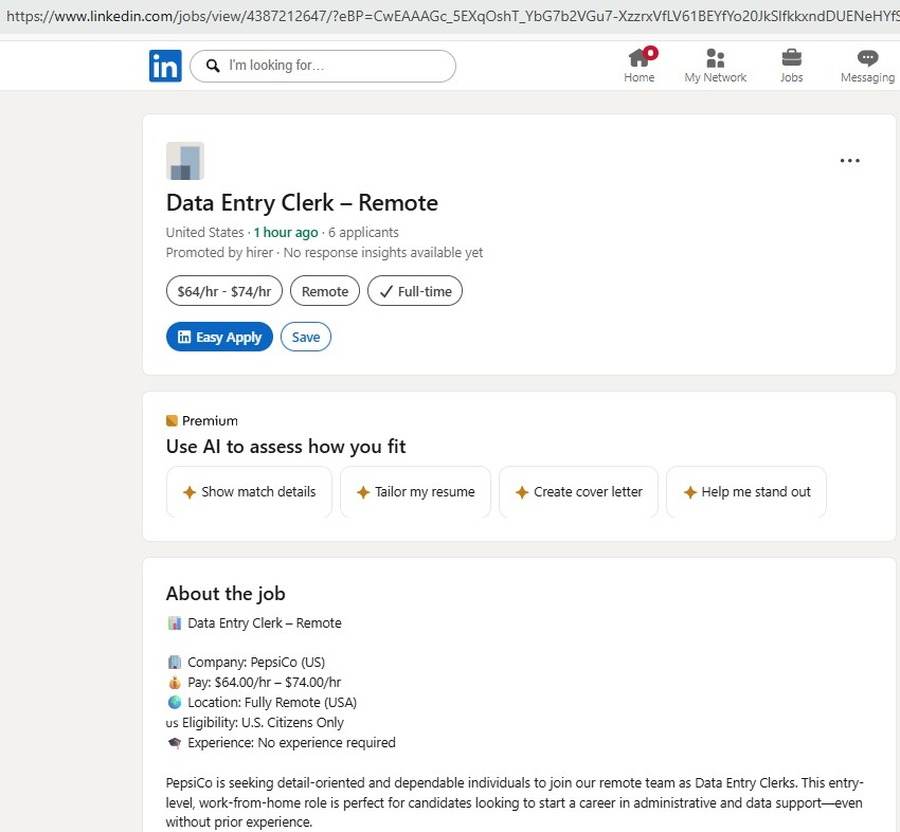Click the "Data Entry Clerk – Remote" job title heading
Viewport: 900px width, 832px height.
pyautogui.click(x=302, y=203)
